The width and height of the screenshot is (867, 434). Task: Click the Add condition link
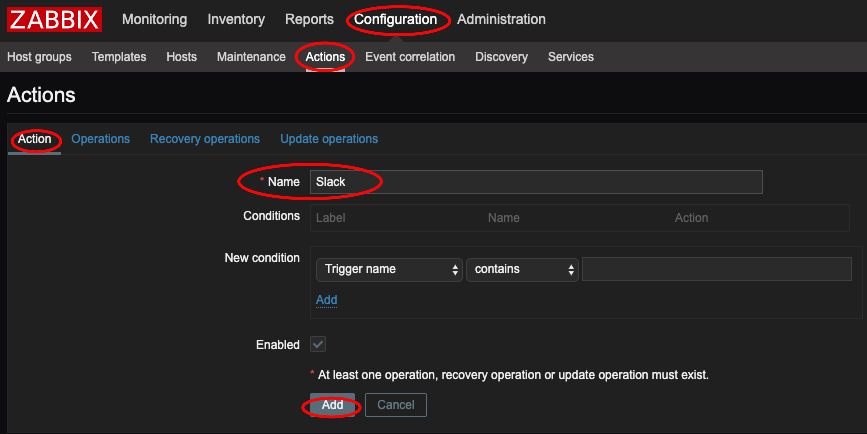326,300
